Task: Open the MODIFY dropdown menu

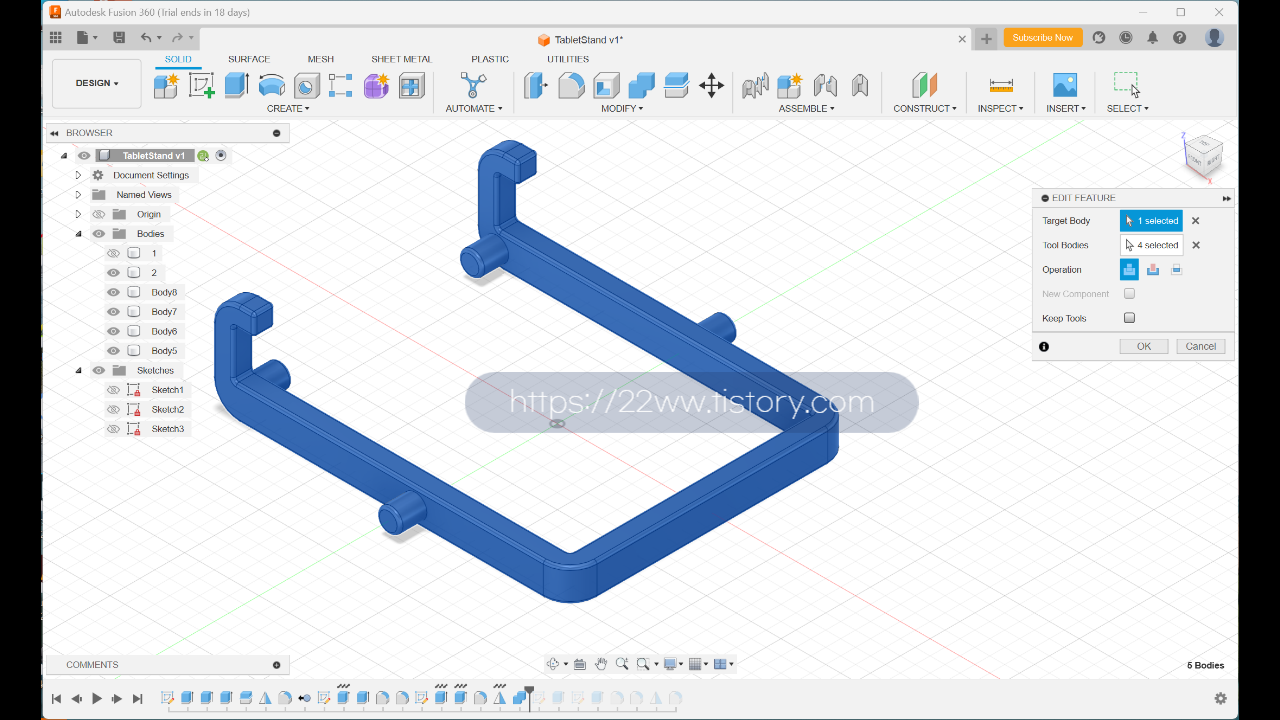Action: click(x=622, y=108)
